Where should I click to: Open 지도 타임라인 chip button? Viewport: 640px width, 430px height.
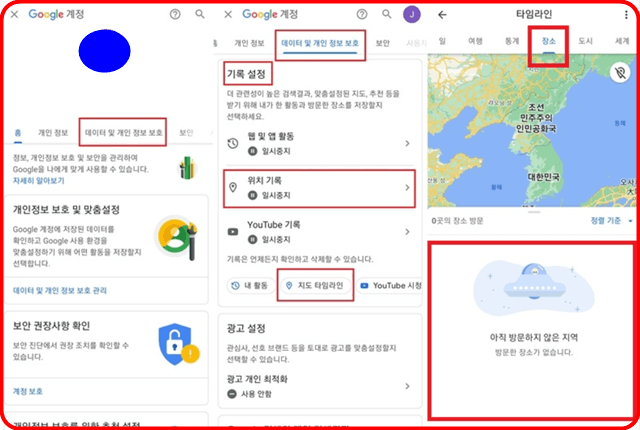(x=315, y=286)
